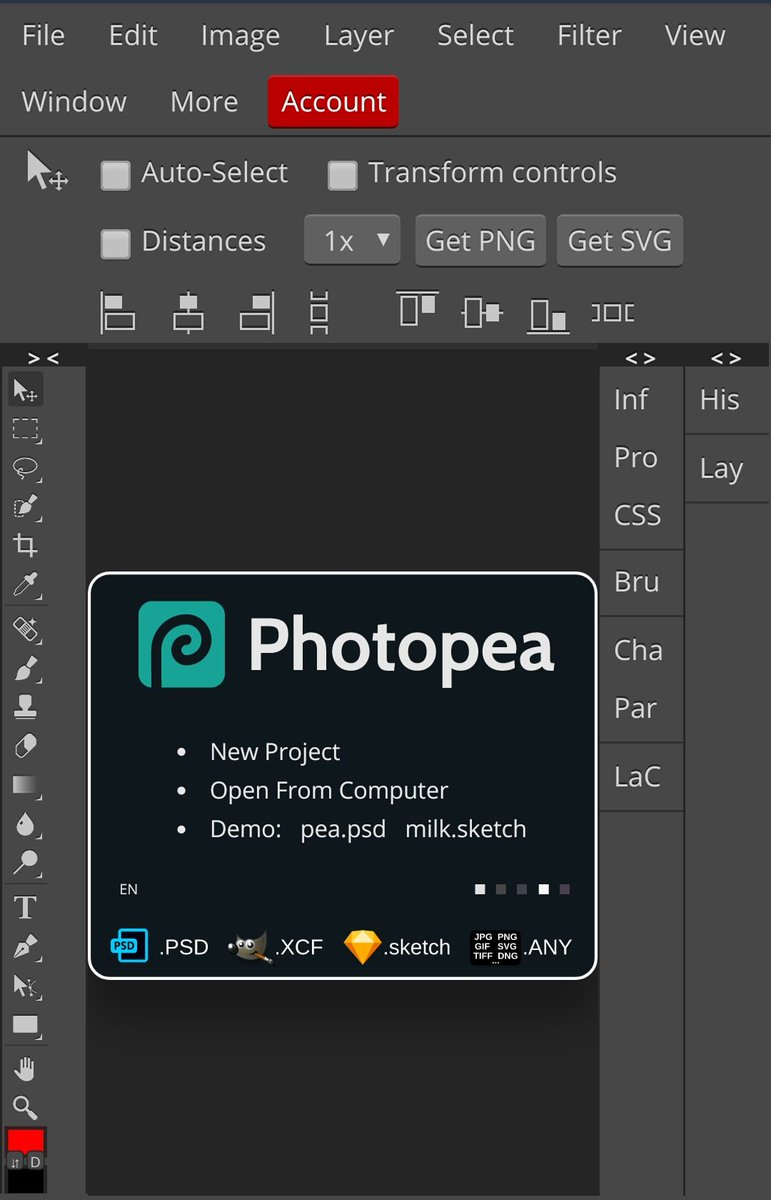Collapse the left toolbar arrows

pyautogui.click(x=43, y=357)
